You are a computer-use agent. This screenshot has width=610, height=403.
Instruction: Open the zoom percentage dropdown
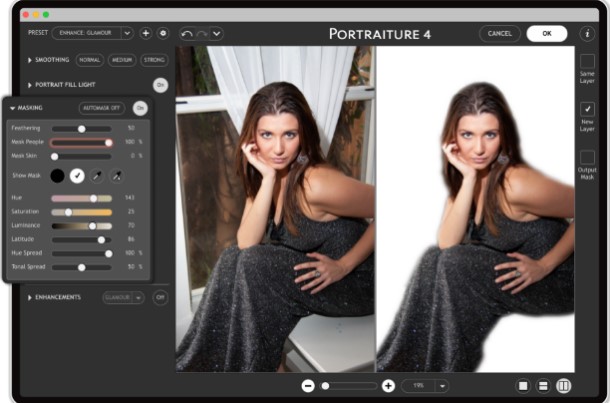pyautogui.click(x=442, y=386)
